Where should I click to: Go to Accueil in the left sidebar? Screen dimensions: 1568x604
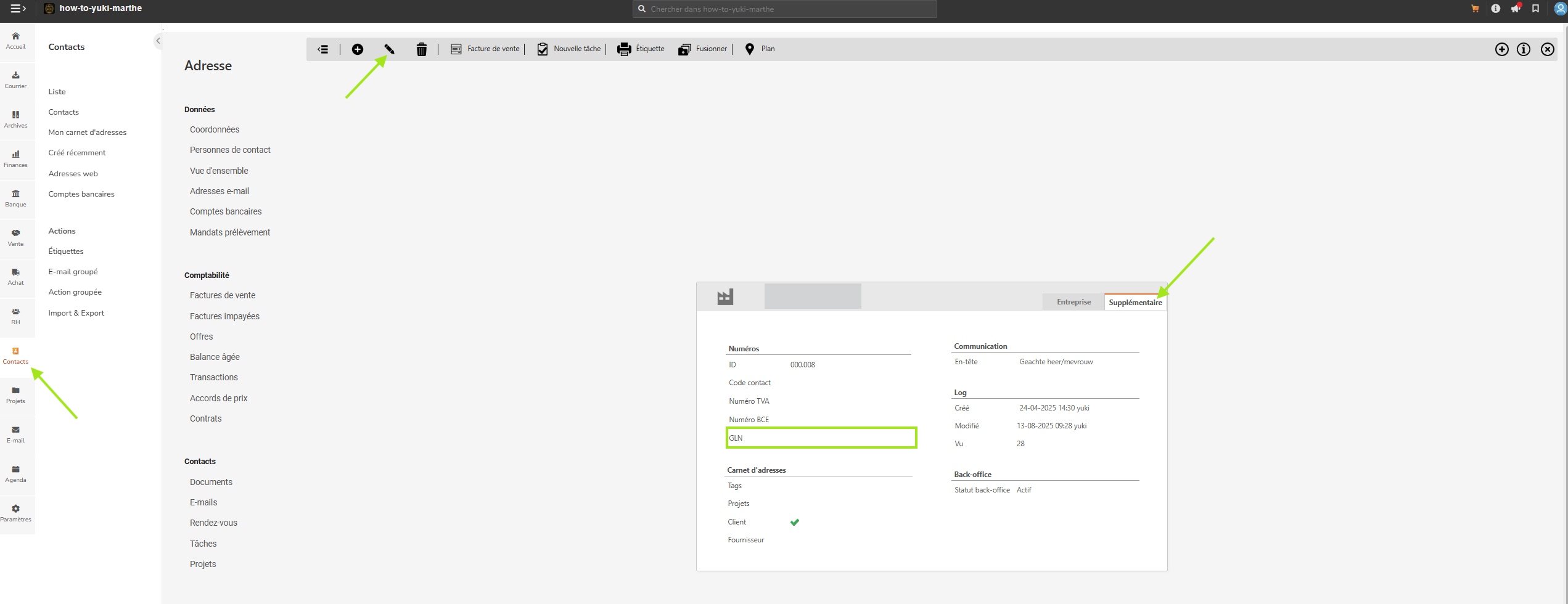point(15,41)
